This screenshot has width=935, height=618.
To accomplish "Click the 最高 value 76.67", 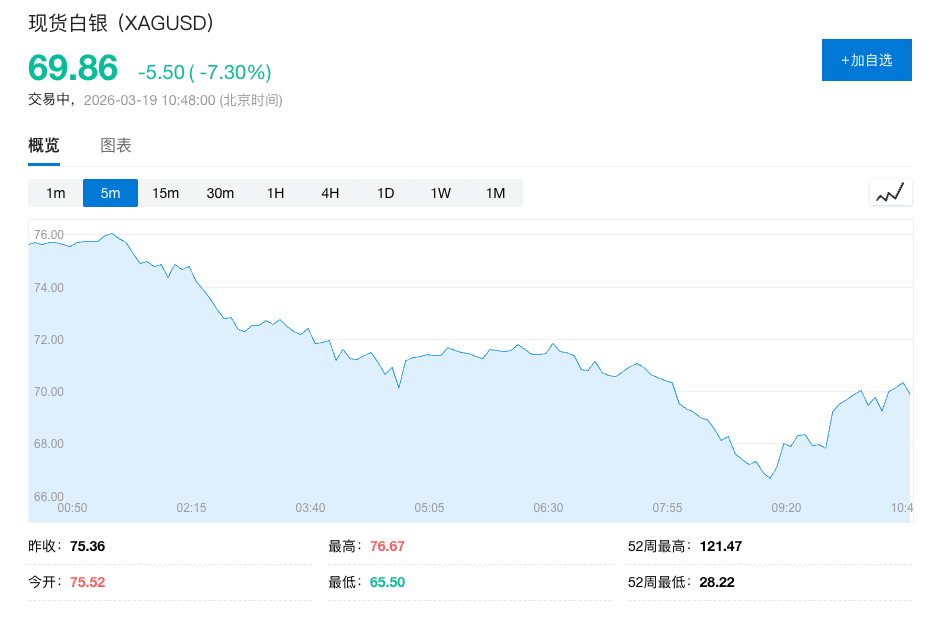I will pyautogui.click(x=387, y=546).
